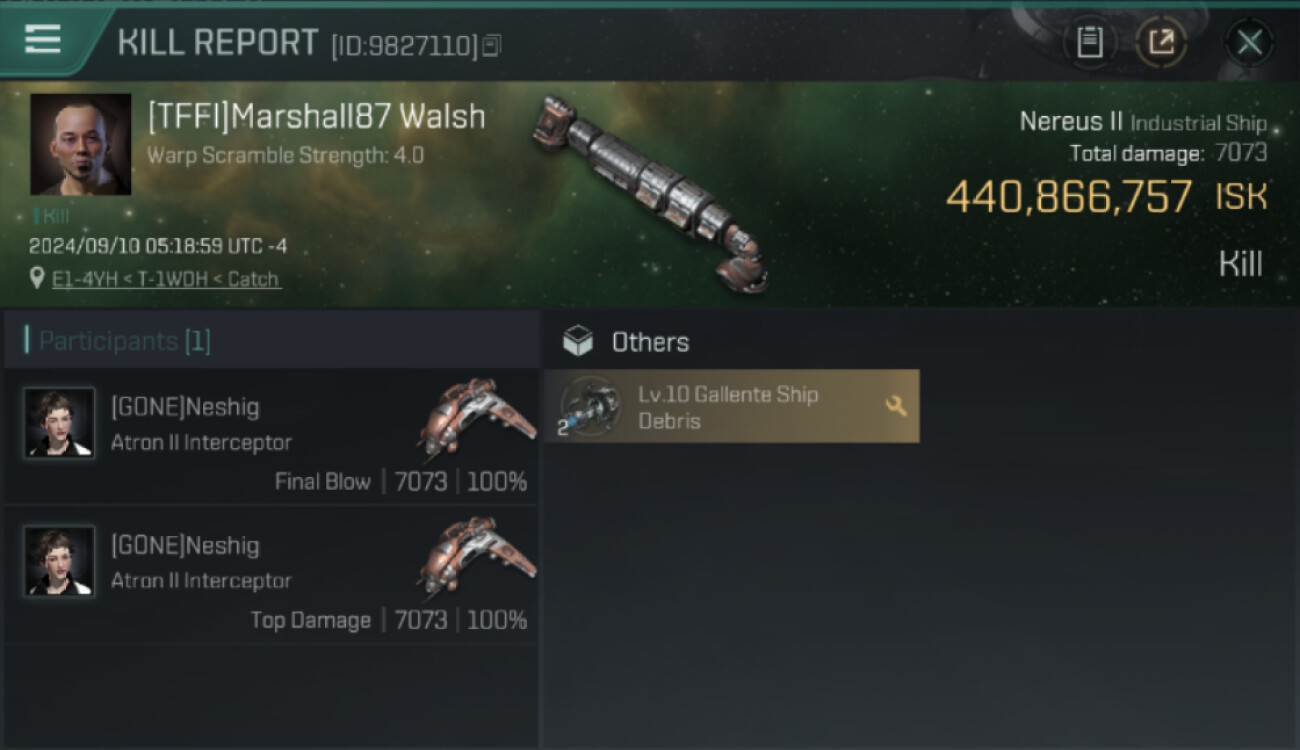The width and height of the screenshot is (1300, 750).
Task: Open the T-1WDH constellation link
Action: (x=173, y=279)
